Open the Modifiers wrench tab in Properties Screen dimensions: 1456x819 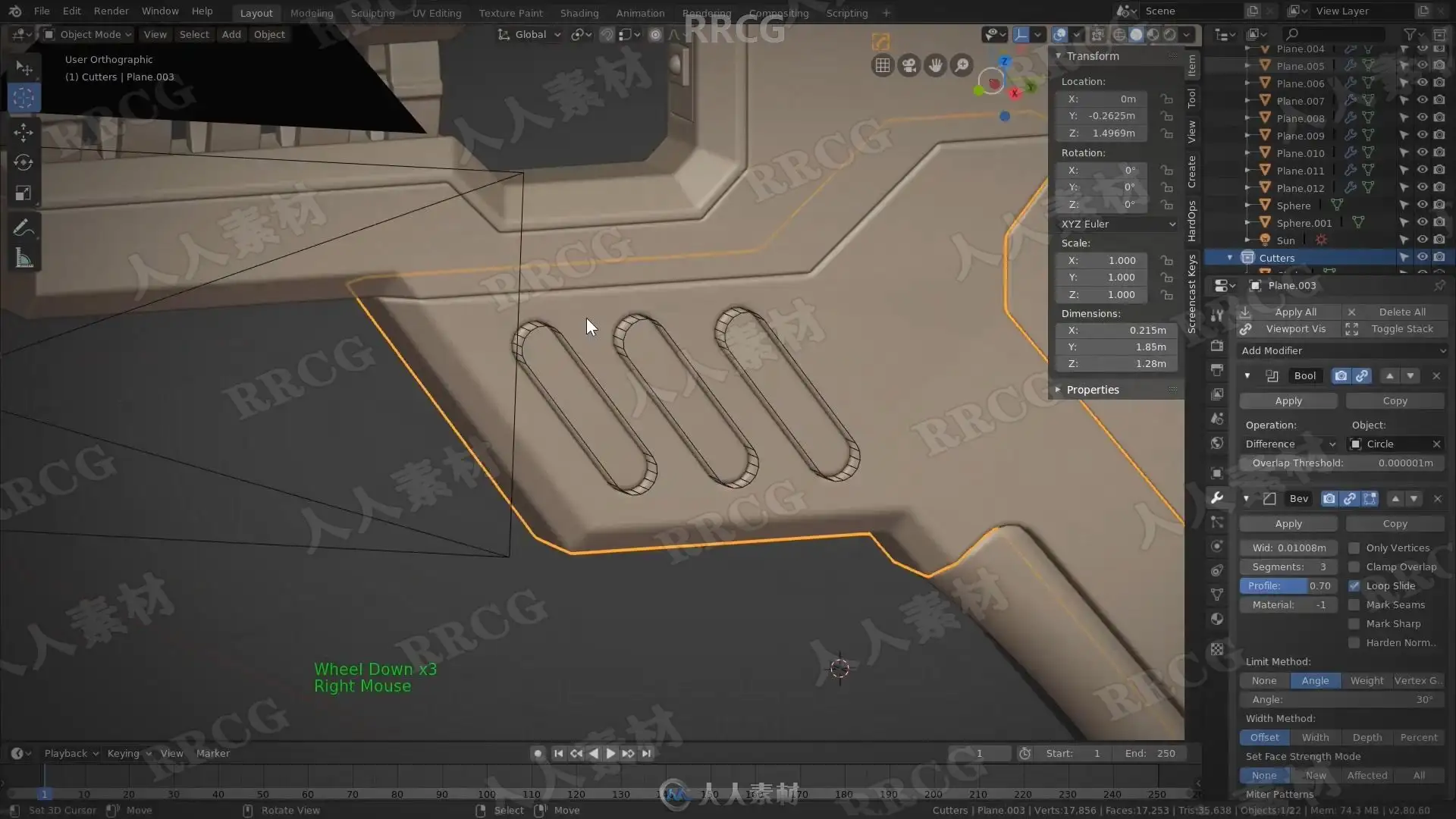tap(1217, 497)
